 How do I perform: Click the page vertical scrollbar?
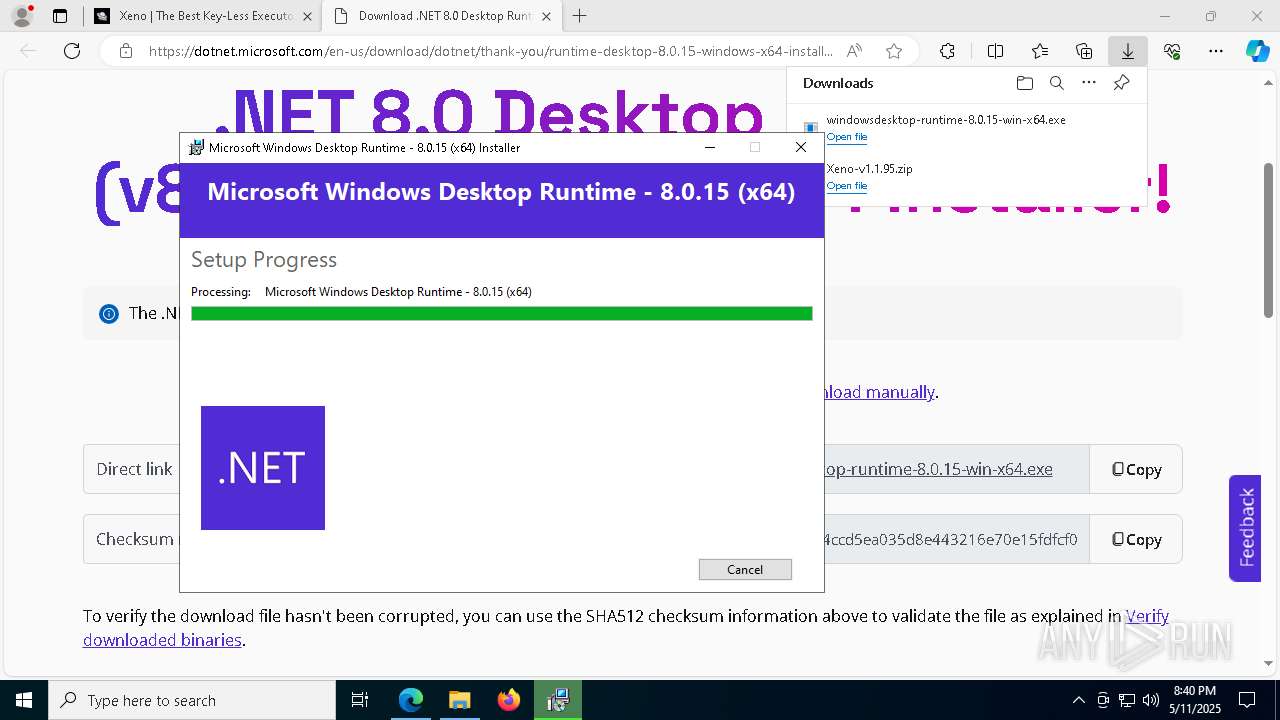point(1269,240)
